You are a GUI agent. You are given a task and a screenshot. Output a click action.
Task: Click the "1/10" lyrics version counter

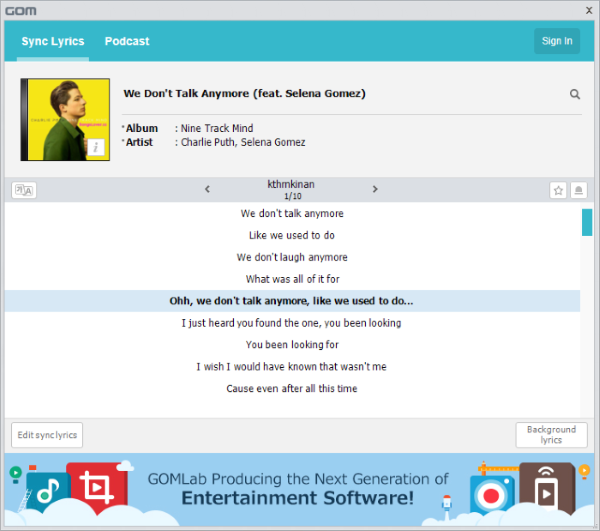pos(292,196)
